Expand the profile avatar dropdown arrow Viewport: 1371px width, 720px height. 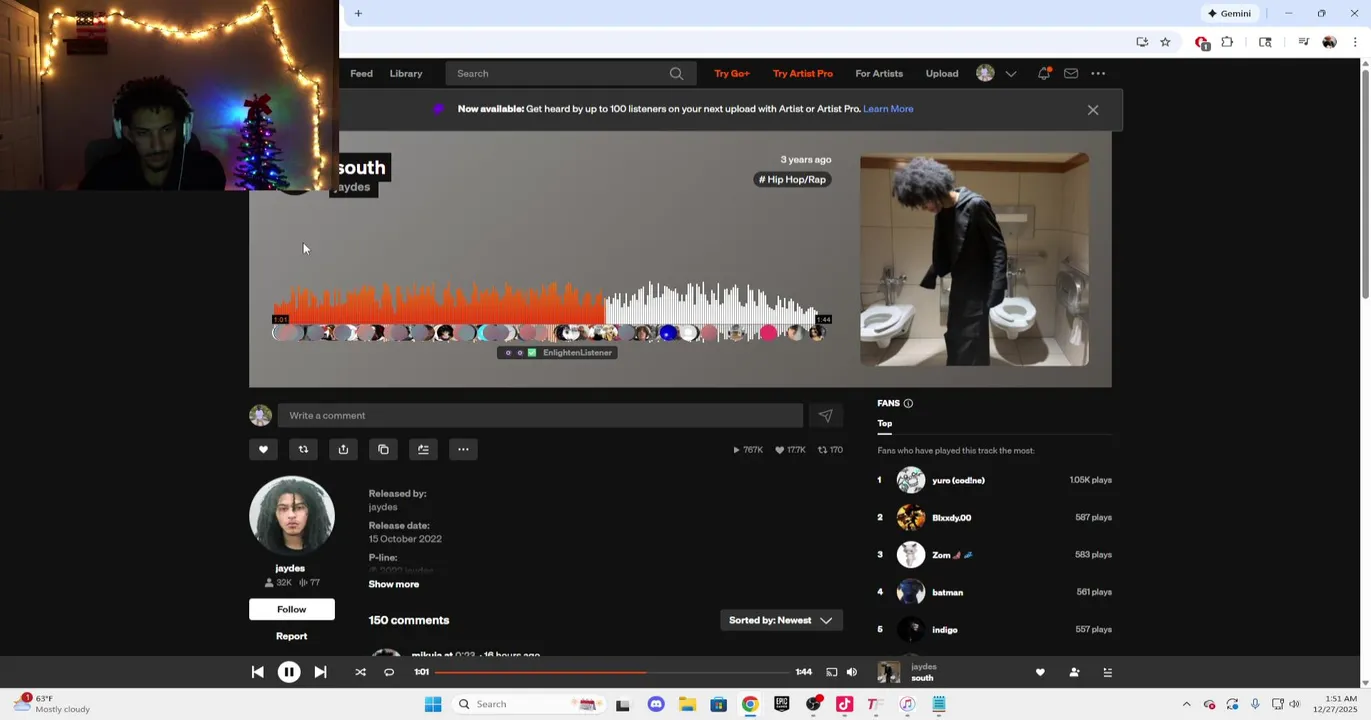pyautogui.click(x=1011, y=73)
